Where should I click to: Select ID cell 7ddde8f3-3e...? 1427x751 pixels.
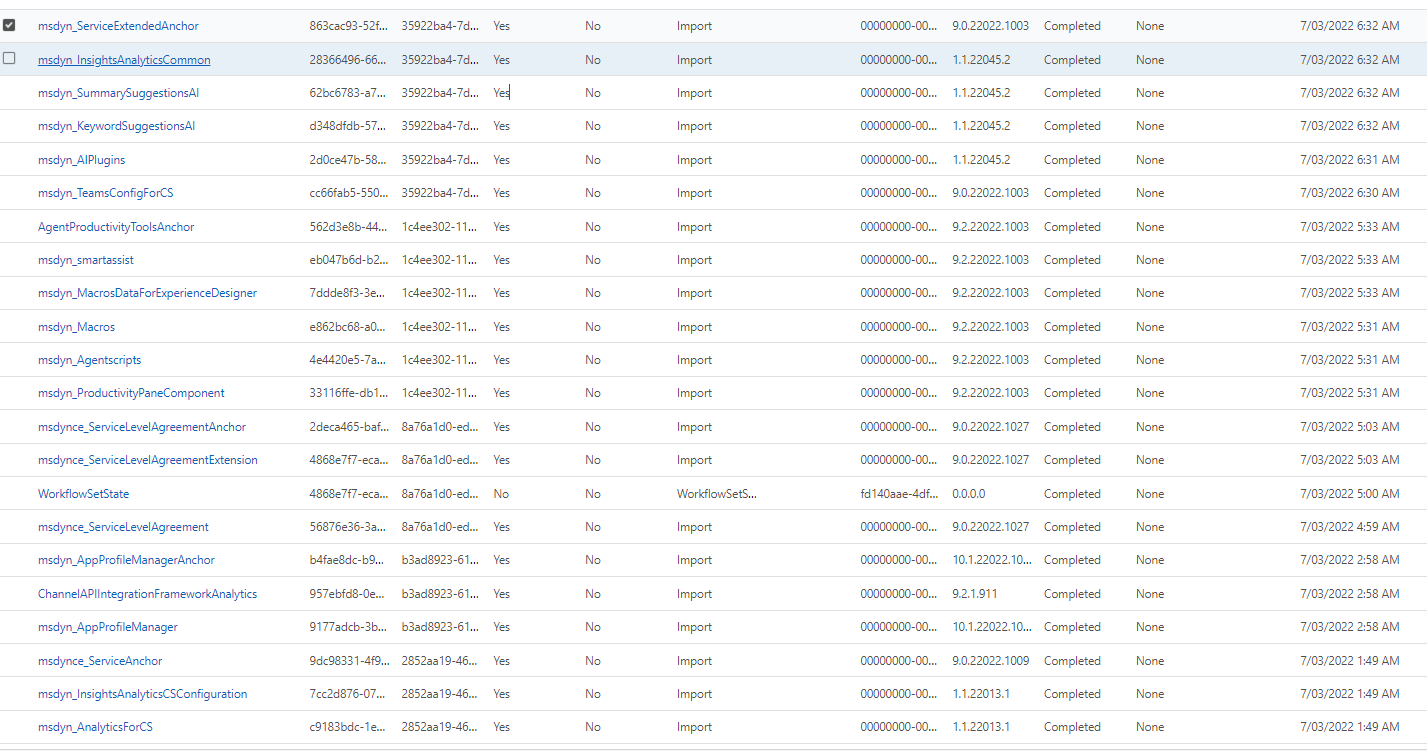click(x=348, y=293)
